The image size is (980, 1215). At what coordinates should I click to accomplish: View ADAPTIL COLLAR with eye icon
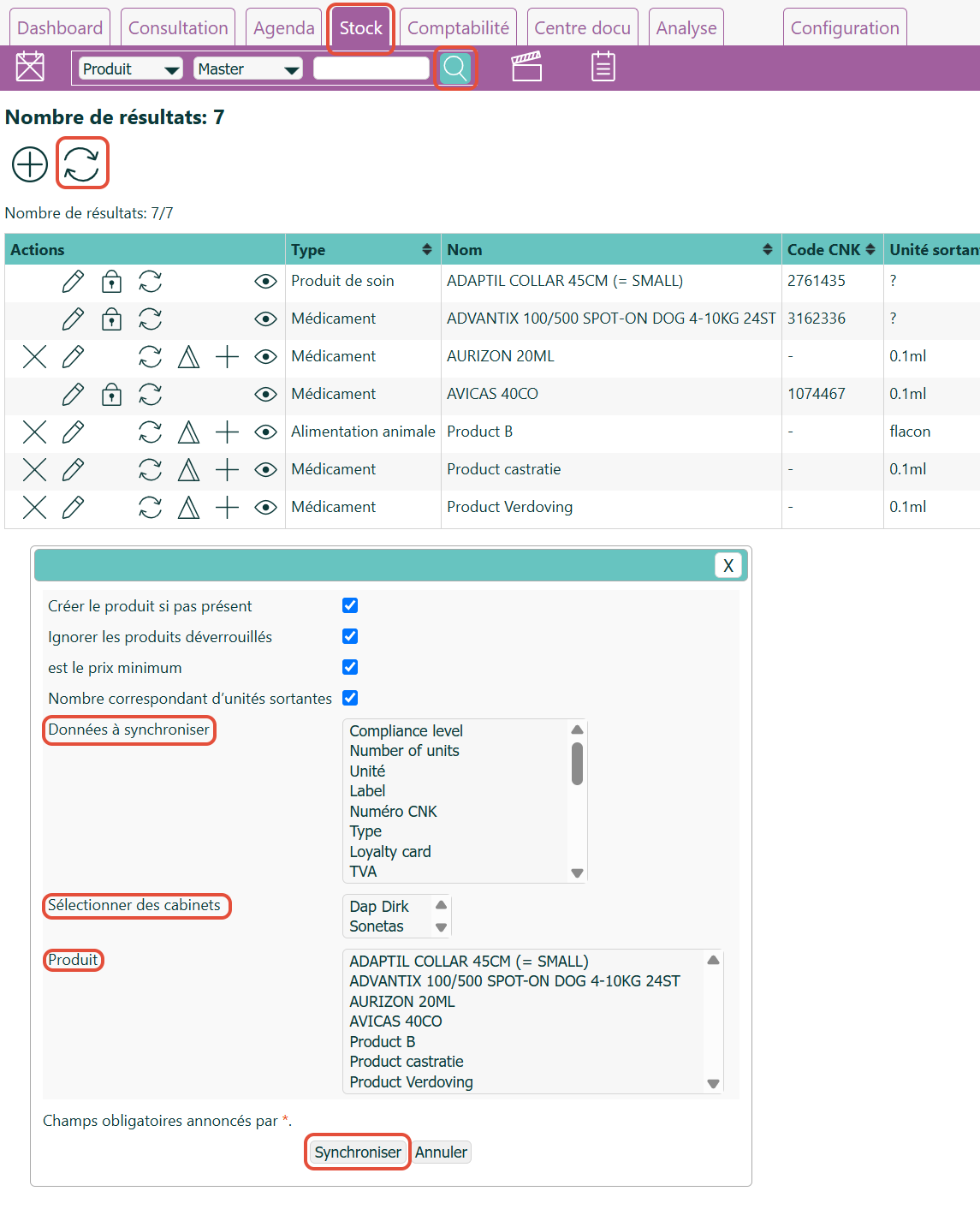tap(266, 282)
